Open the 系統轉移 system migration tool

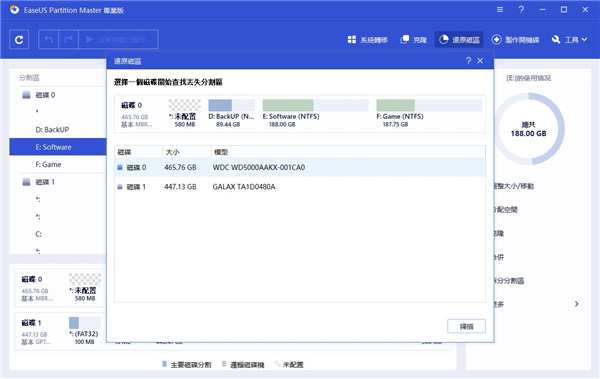(368, 40)
